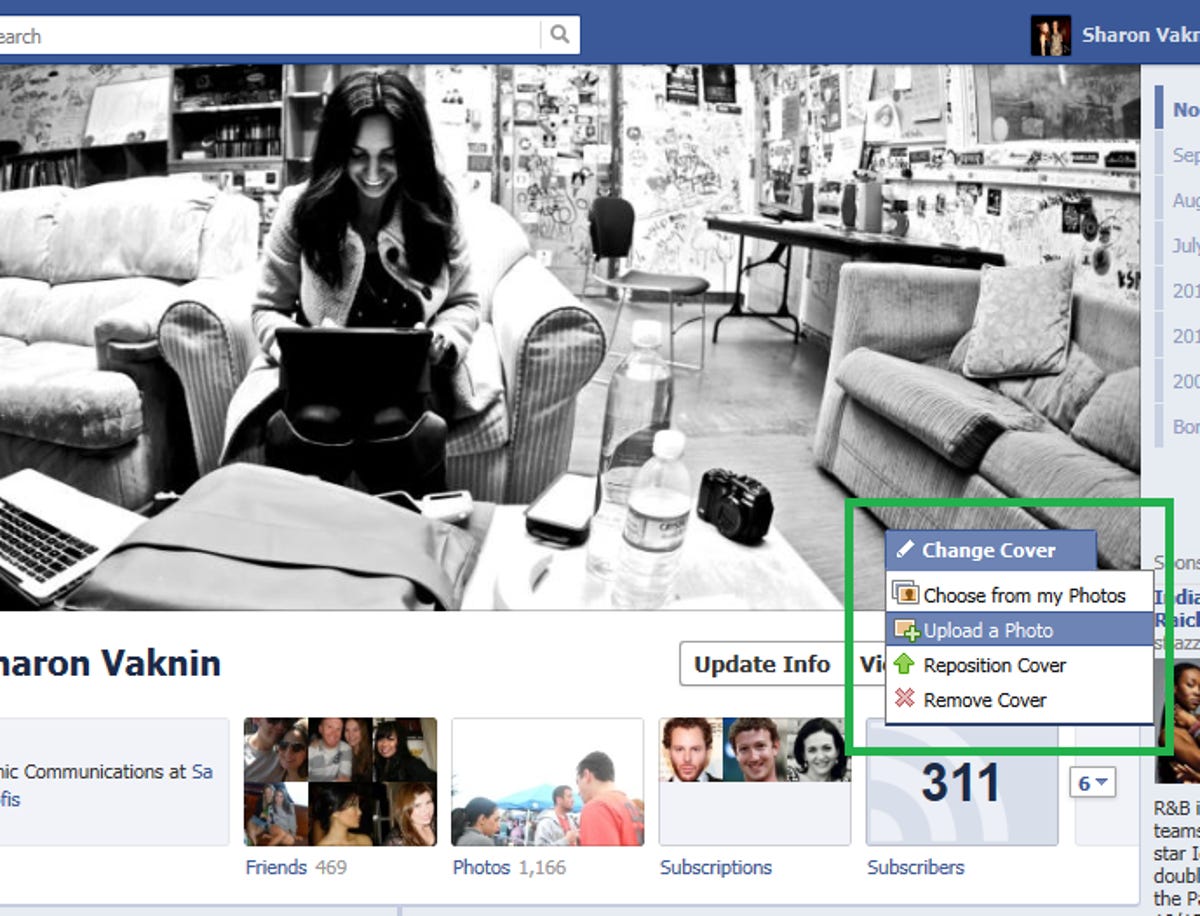
Task: Click the Upload a Photo icon
Action: click(906, 630)
